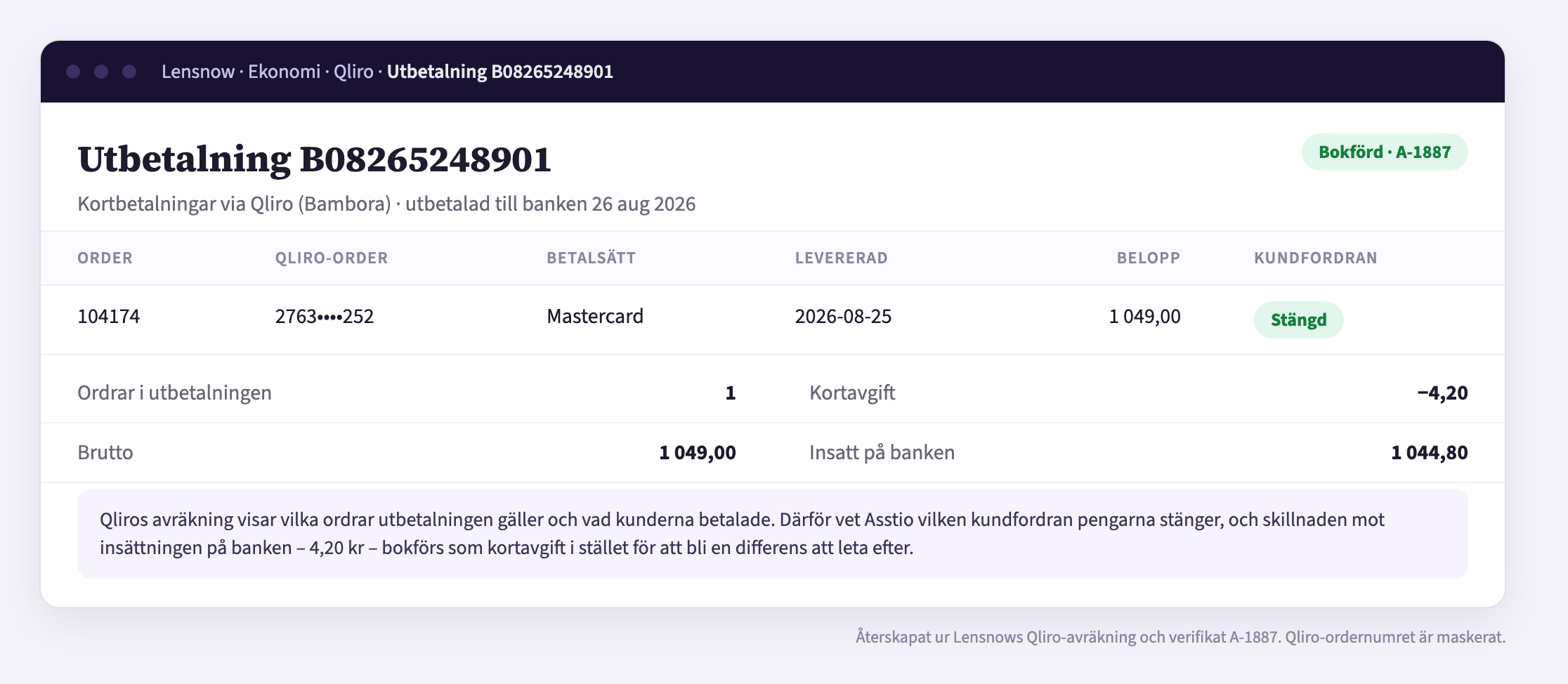The height and width of the screenshot is (684, 1568).
Task: Click subtitle "Kortbetalningar via Qliro (Bambora)"
Action: [x=234, y=204]
